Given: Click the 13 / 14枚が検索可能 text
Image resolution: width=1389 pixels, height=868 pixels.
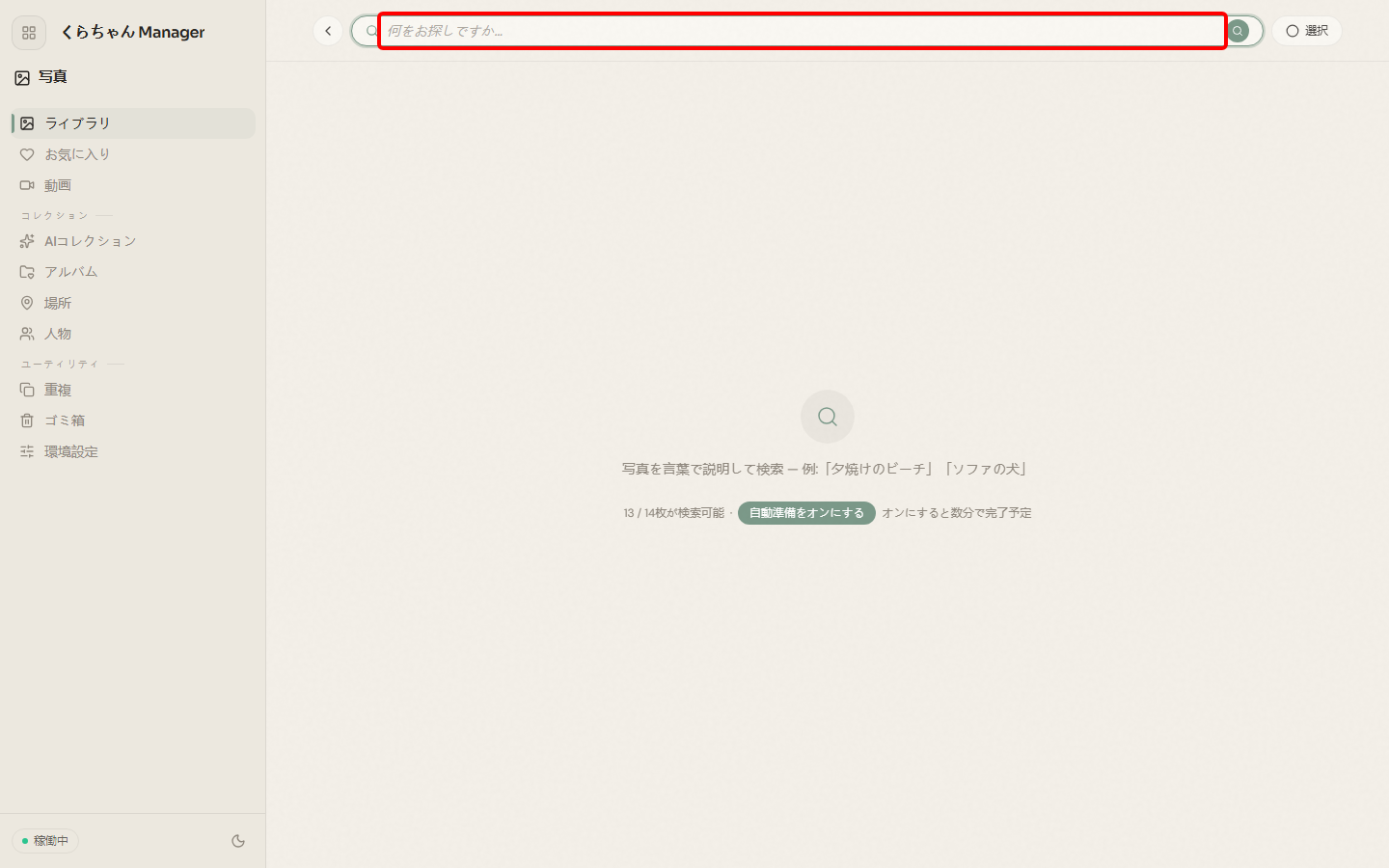Looking at the screenshot, I should [673, 513].
